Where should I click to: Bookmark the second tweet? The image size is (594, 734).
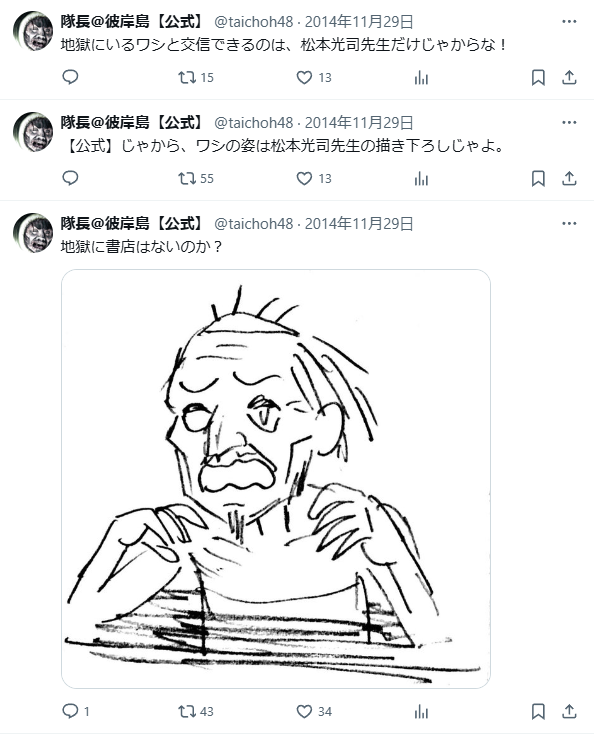(538, 178)
